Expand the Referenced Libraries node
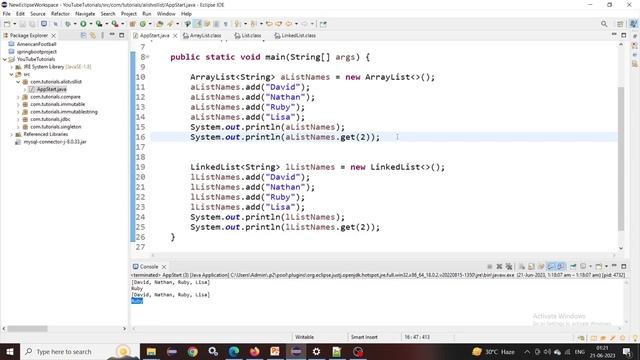The image size is (640, 360). click(x=11, y=134)
